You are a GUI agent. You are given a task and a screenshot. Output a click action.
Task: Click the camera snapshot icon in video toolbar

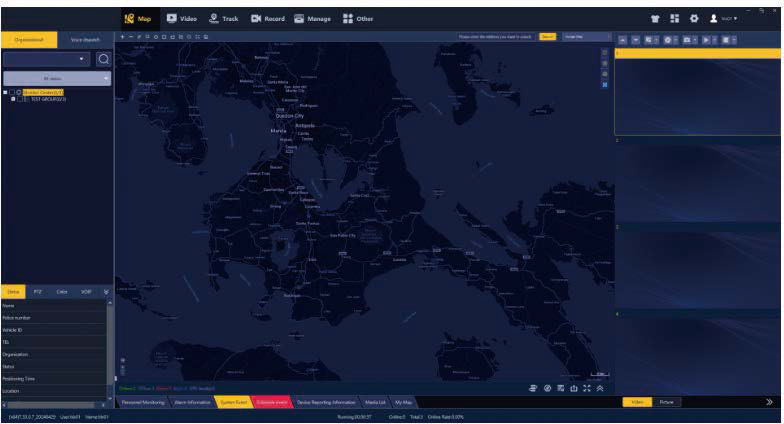pos(687,39)
